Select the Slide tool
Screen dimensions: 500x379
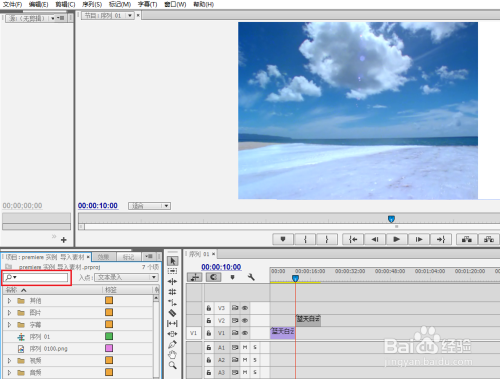[172, 334]
